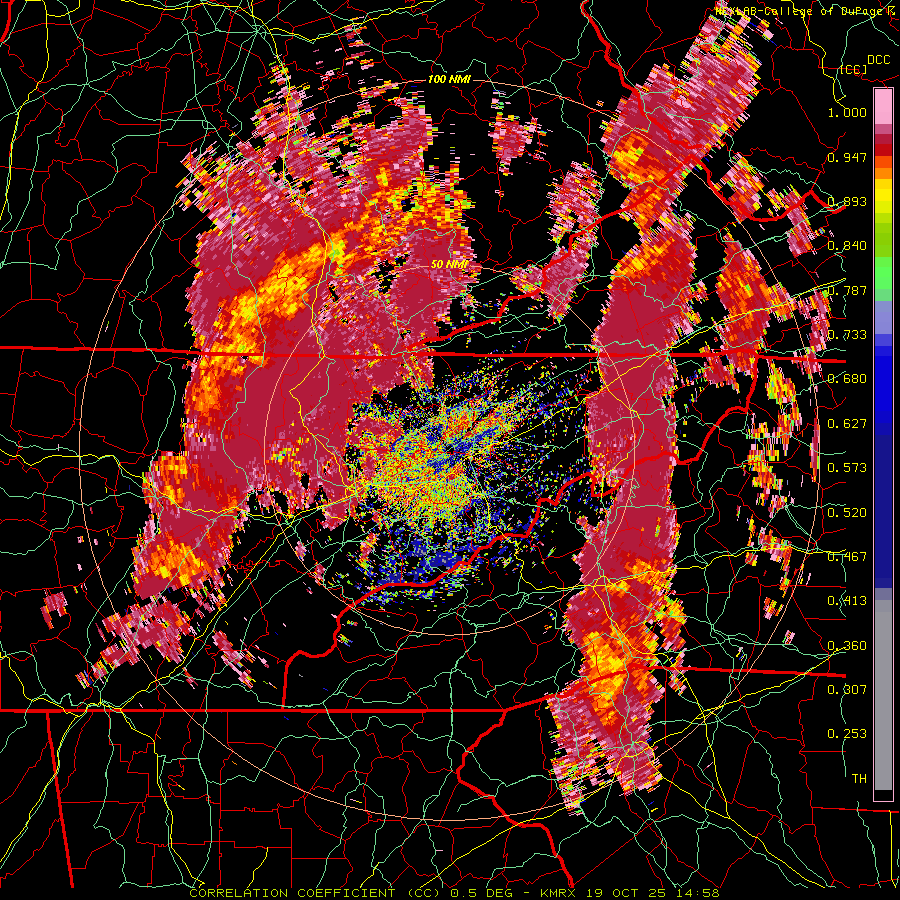The image size is (900, 900).
Task: Click the 0.947 scale value
Action: click(x=847, y=157)
